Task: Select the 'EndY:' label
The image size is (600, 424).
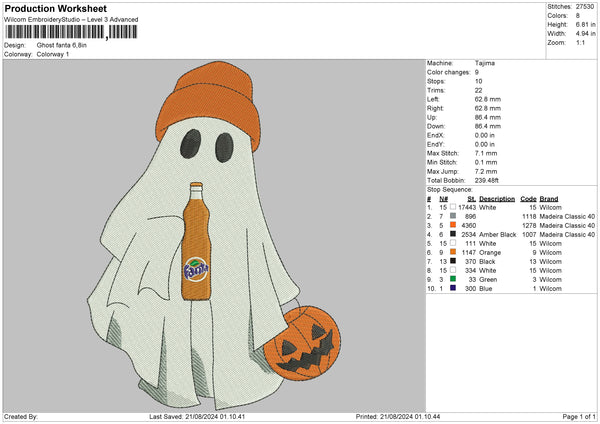Action: click(435, 144)
